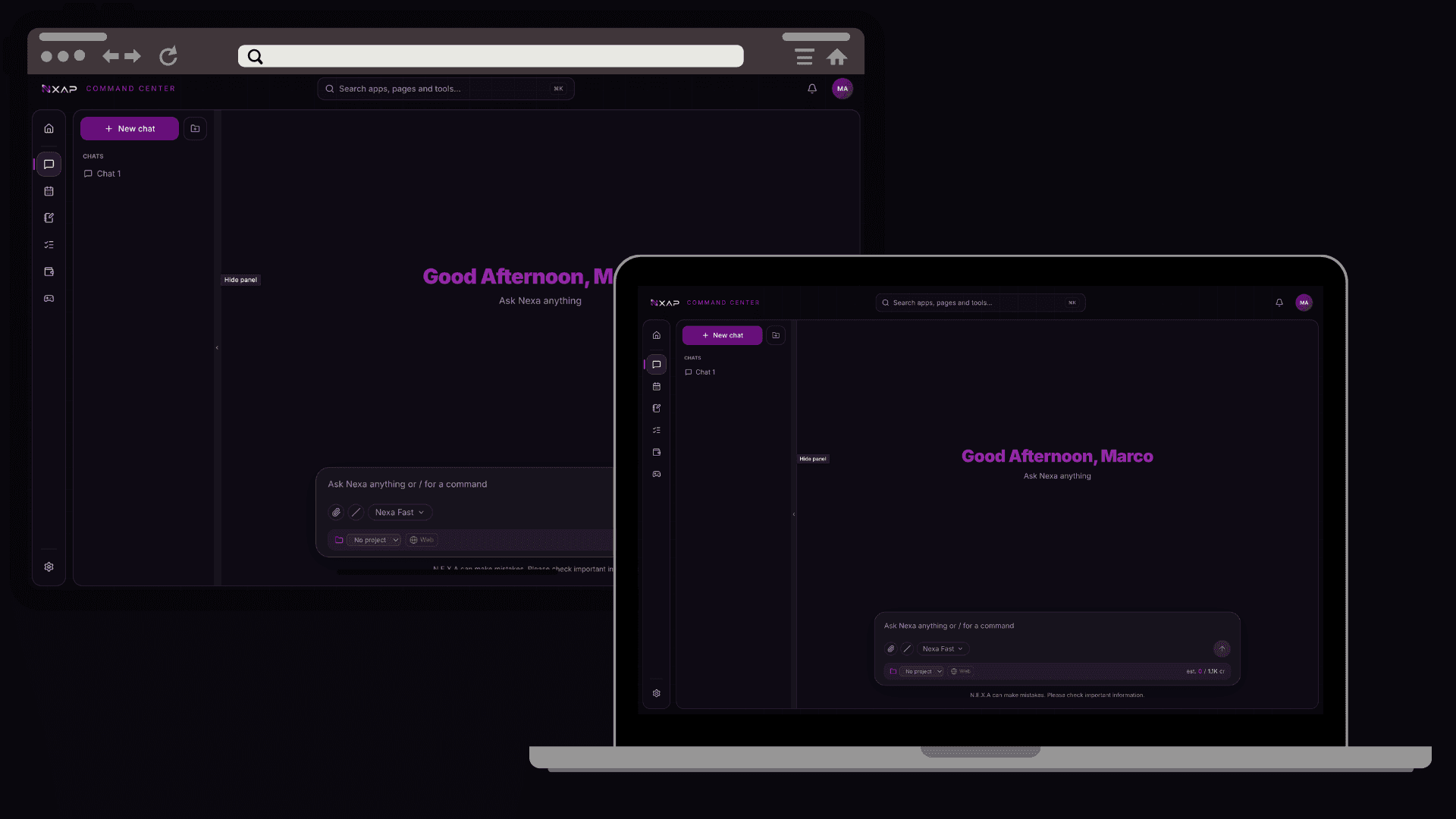Screen dimensions: 1456x819
Task: Open Wallet icon in browser window sidebar
Action: [x=49, y=271]
